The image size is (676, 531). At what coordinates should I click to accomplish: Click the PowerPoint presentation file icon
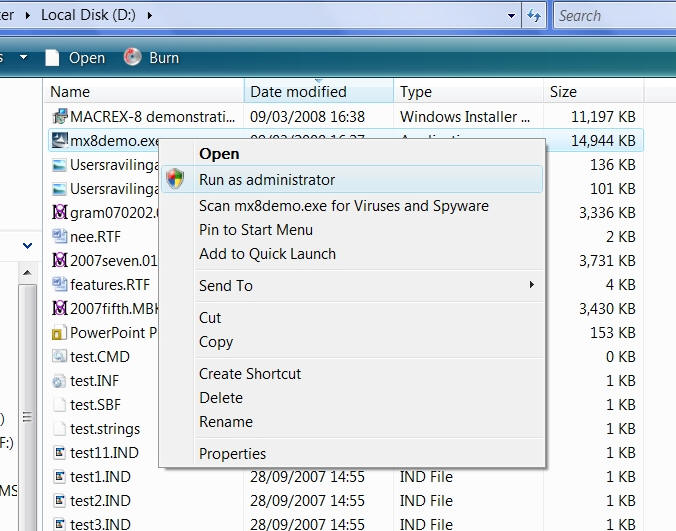pos(59,333)
